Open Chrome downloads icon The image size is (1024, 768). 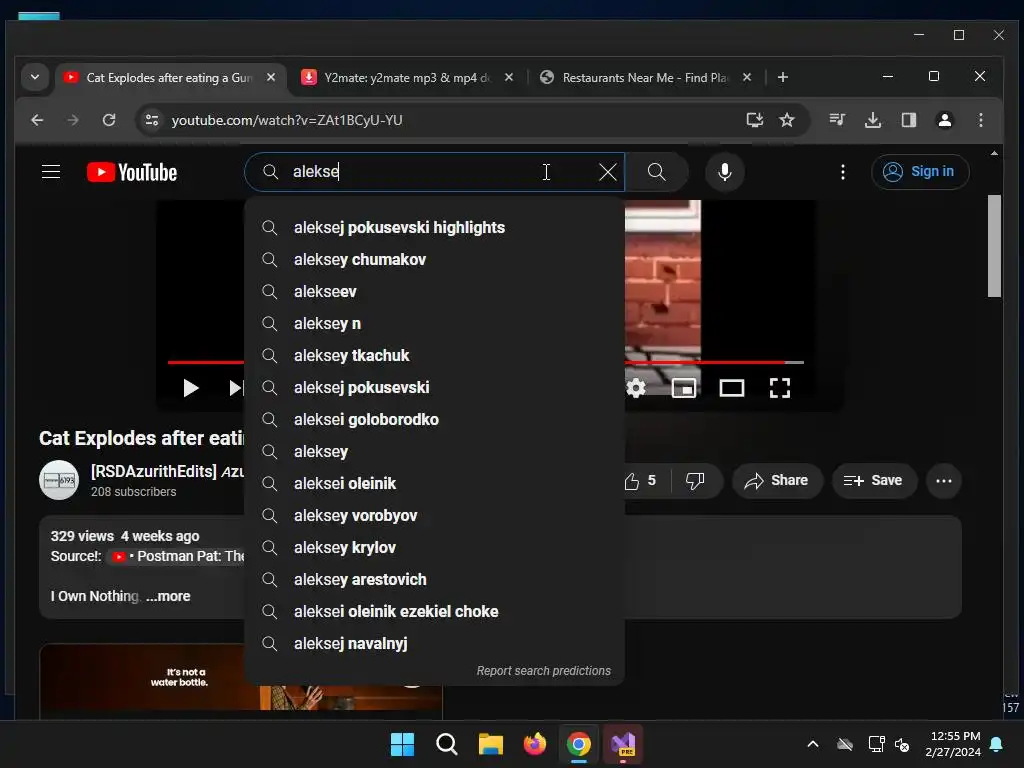coord(873,120)
